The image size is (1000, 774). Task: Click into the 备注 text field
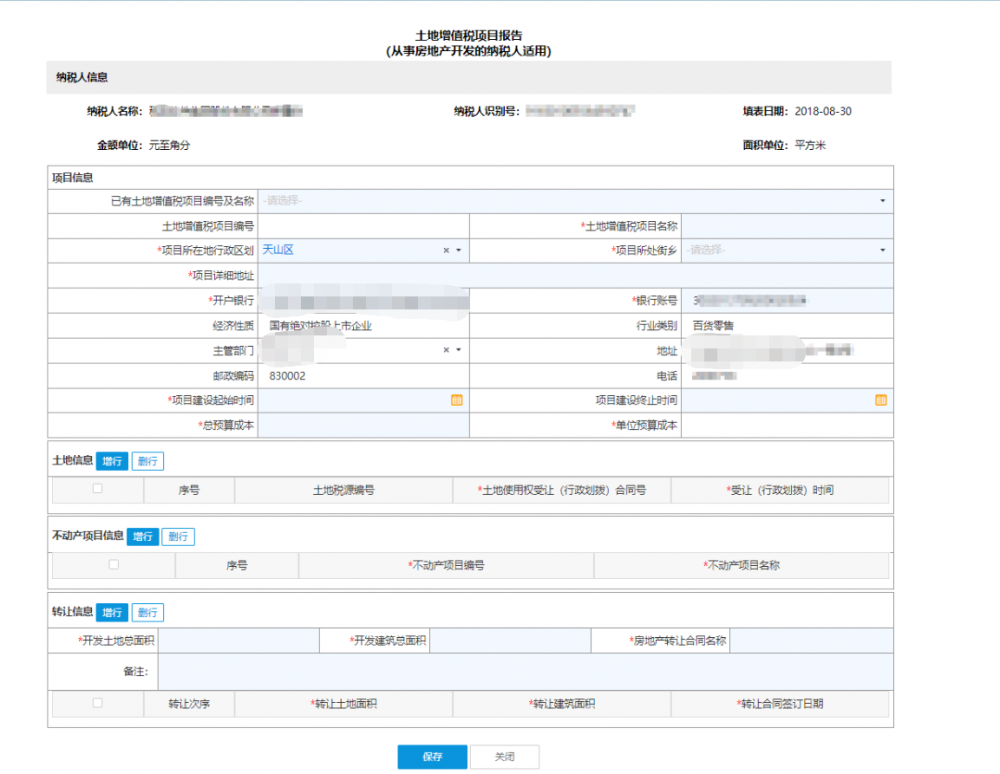(525, 672)
